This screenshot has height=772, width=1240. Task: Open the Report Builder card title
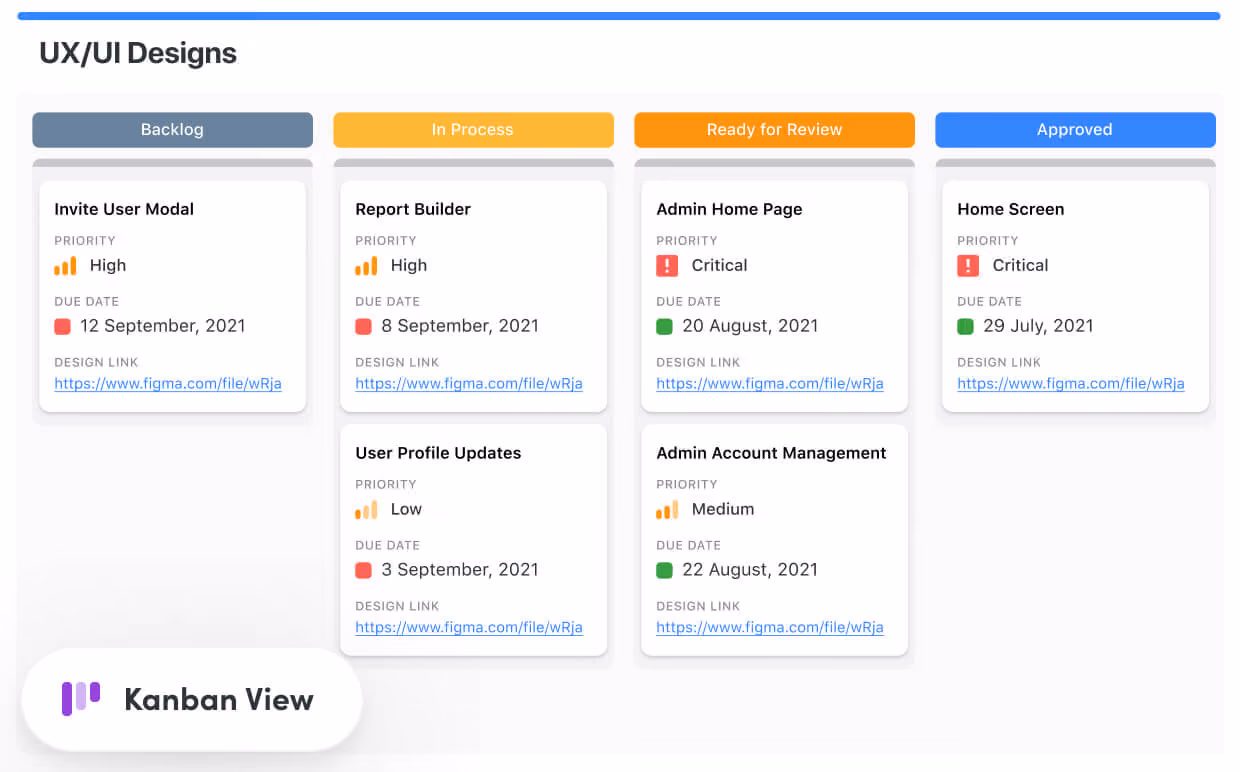413,209
